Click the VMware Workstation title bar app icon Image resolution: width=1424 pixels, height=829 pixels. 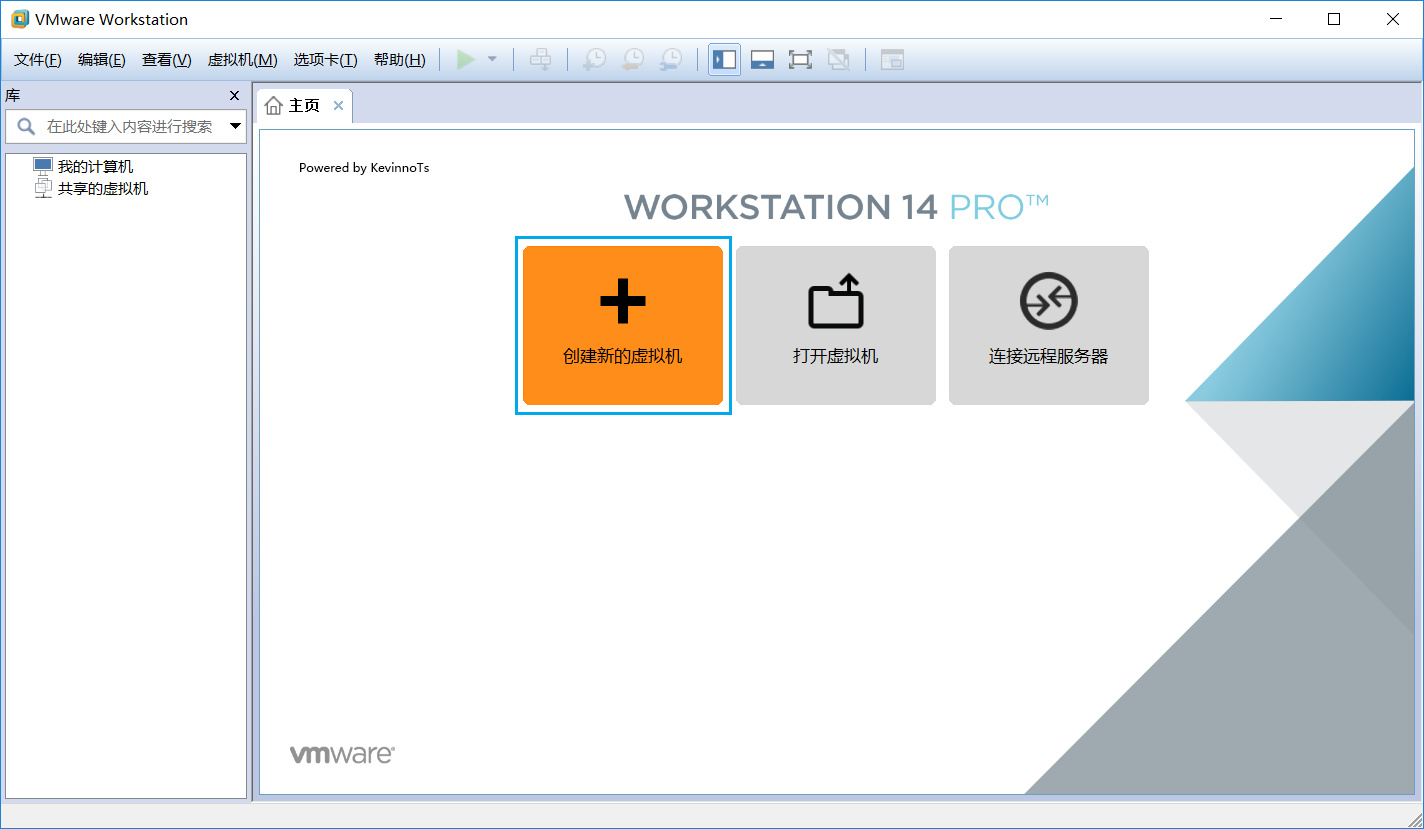tap(19, 19)
